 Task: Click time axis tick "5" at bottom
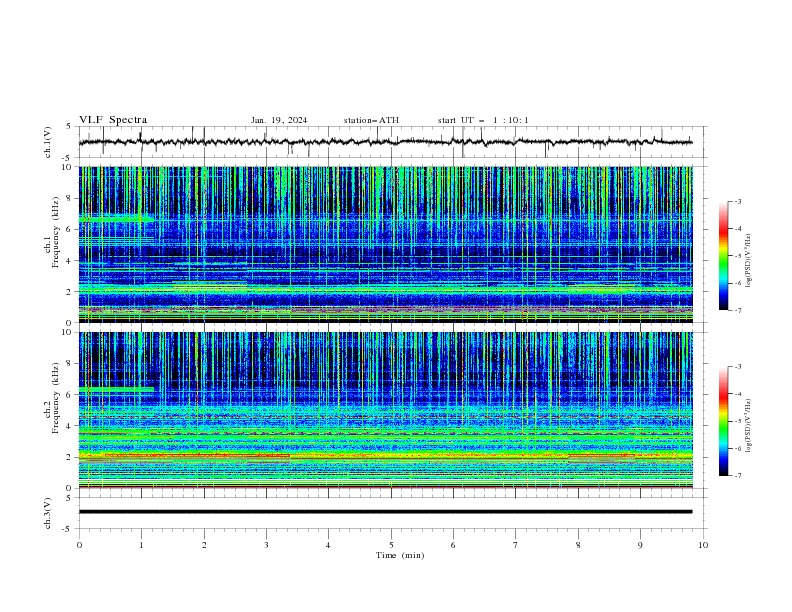(x=391, y=545)
